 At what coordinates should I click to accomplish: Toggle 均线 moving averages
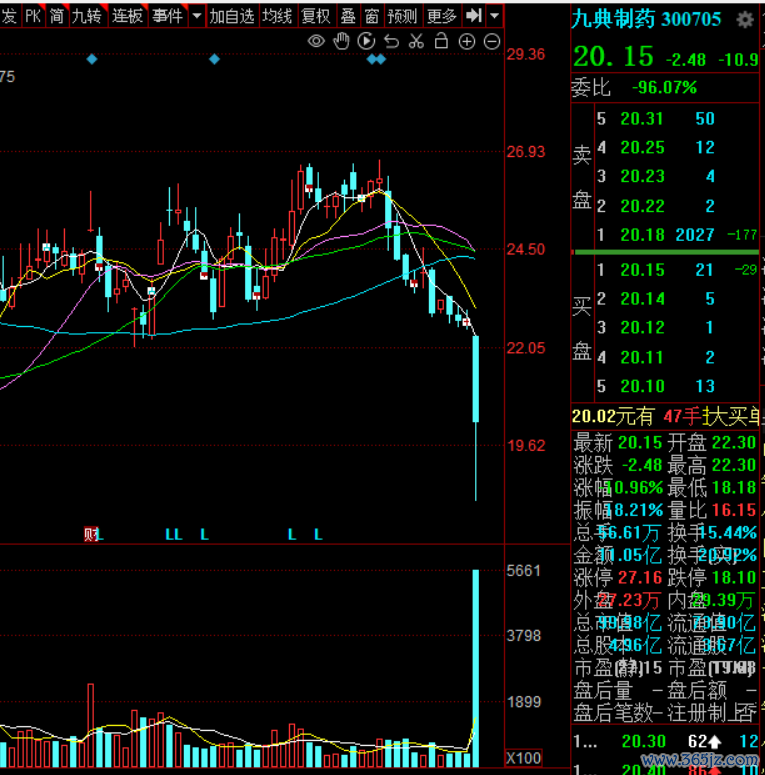277,16
